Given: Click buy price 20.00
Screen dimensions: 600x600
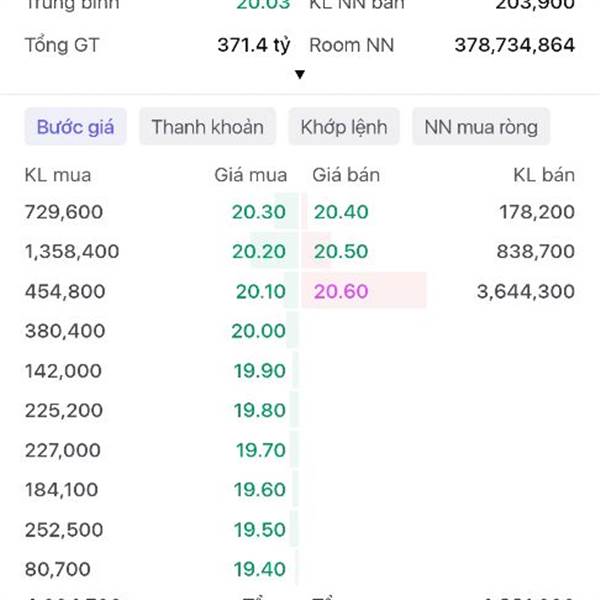Looking at the screenshot, I should [x=260, y=331].
